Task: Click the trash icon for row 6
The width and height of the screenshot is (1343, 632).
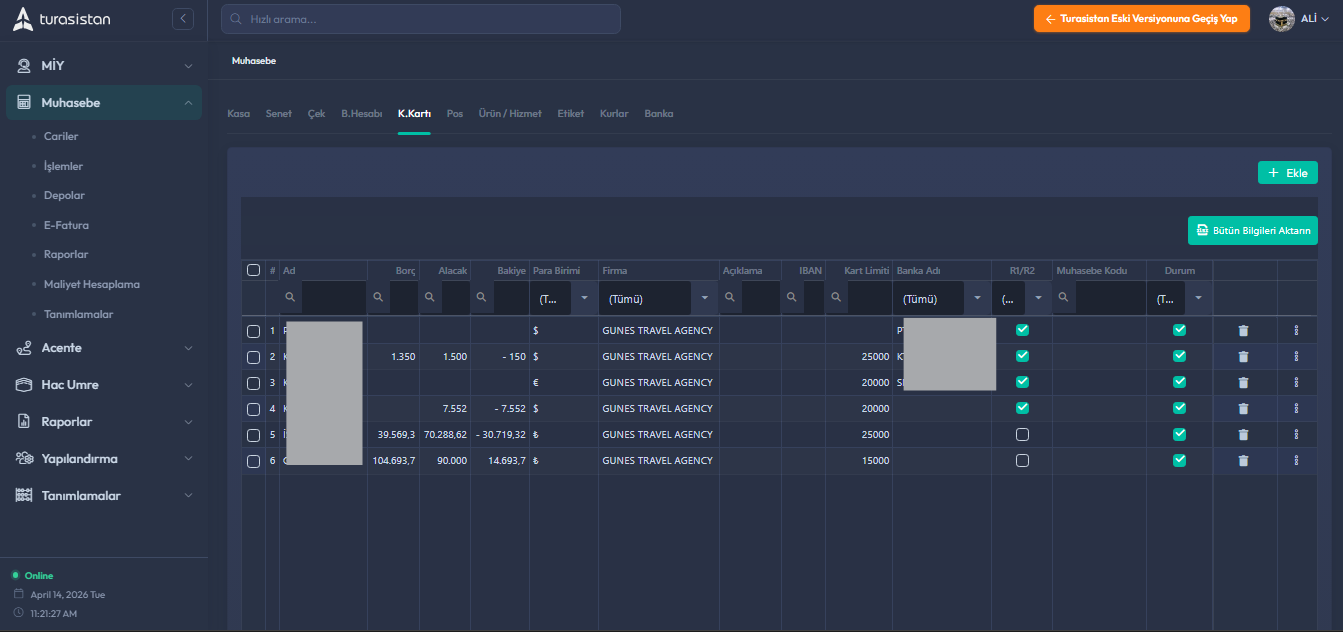Action: (x=1243, y=460)
